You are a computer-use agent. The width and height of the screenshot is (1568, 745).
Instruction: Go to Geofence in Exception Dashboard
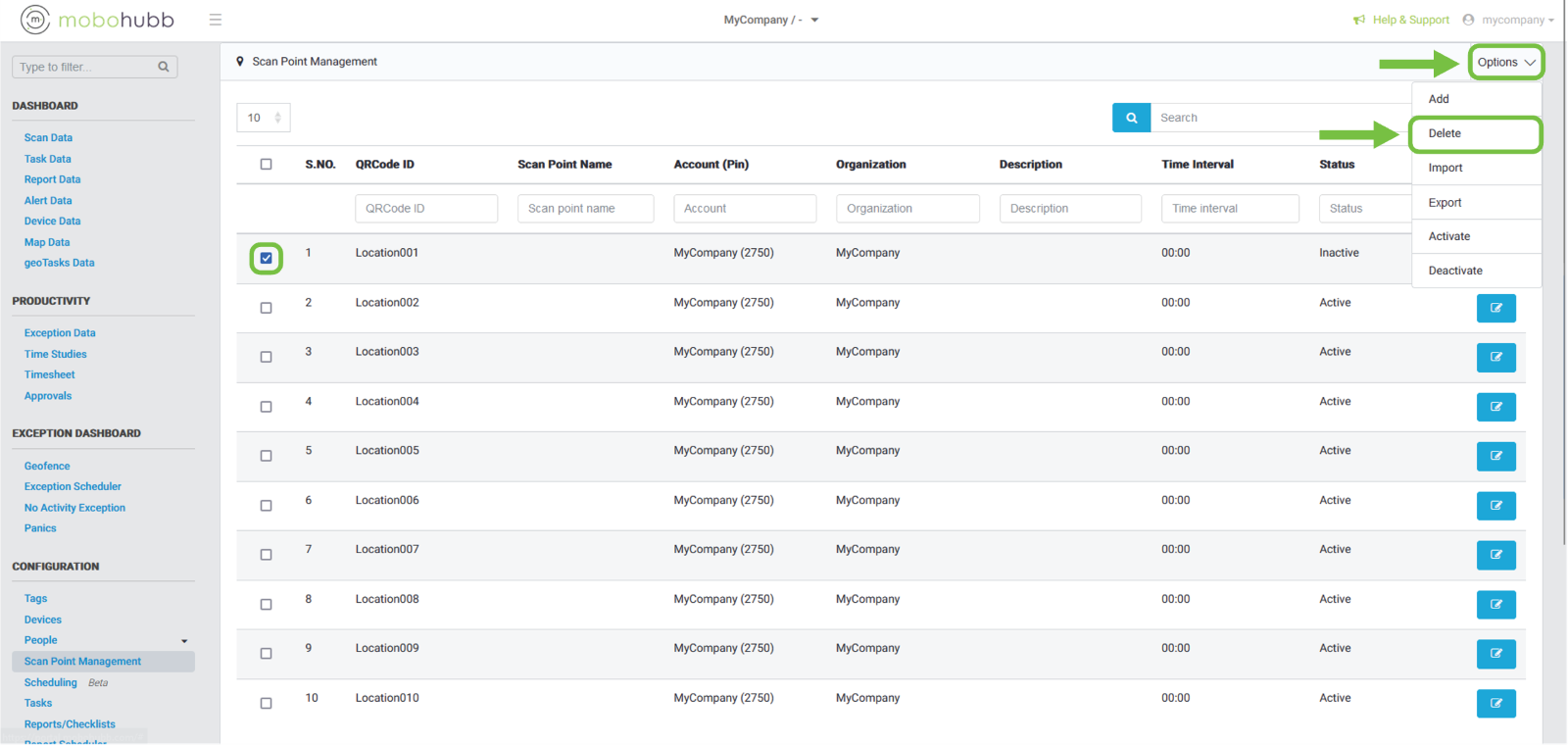[x=47, y=466]
